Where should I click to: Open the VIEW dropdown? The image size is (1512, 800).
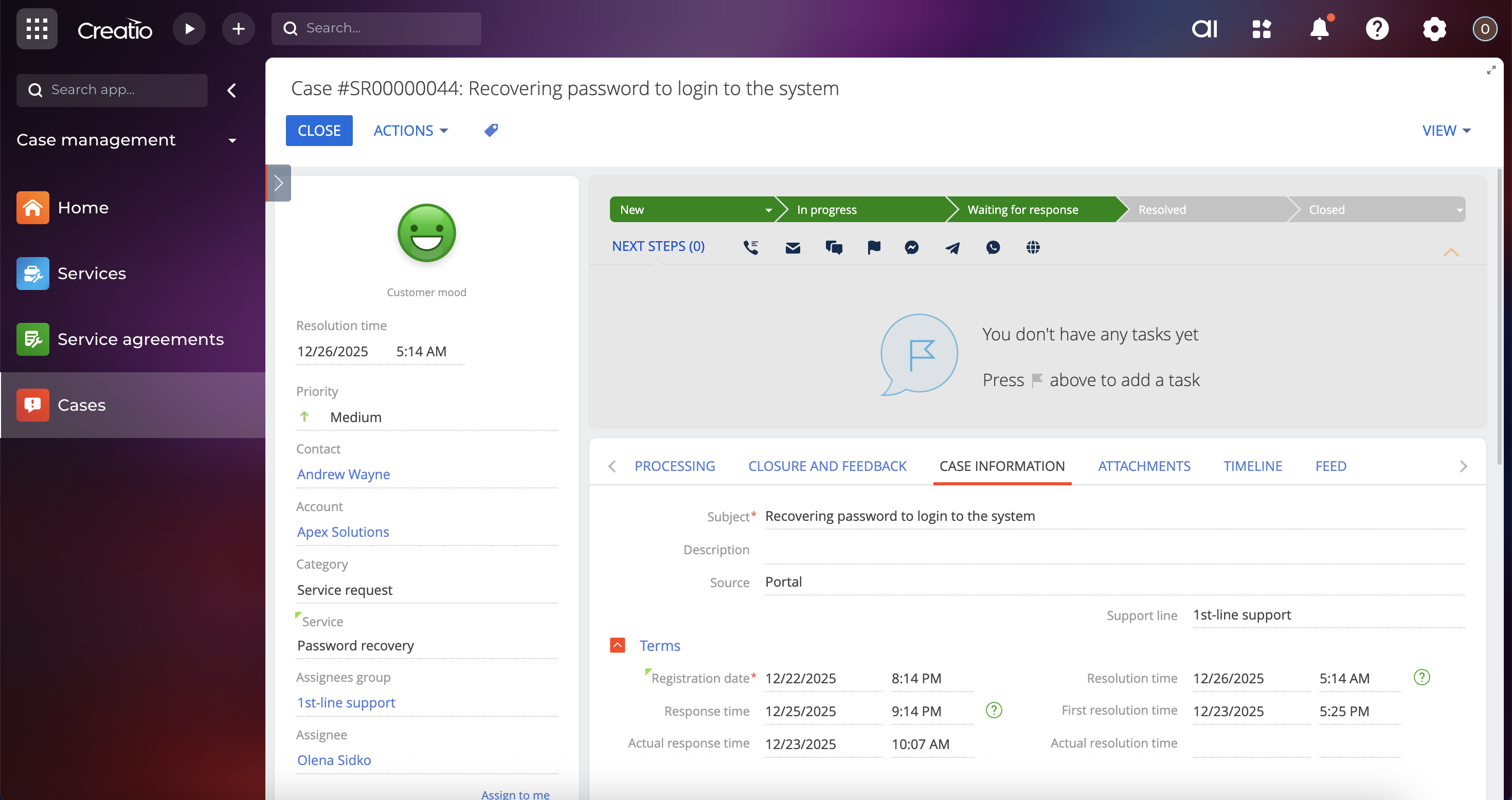click(1446, 130)
